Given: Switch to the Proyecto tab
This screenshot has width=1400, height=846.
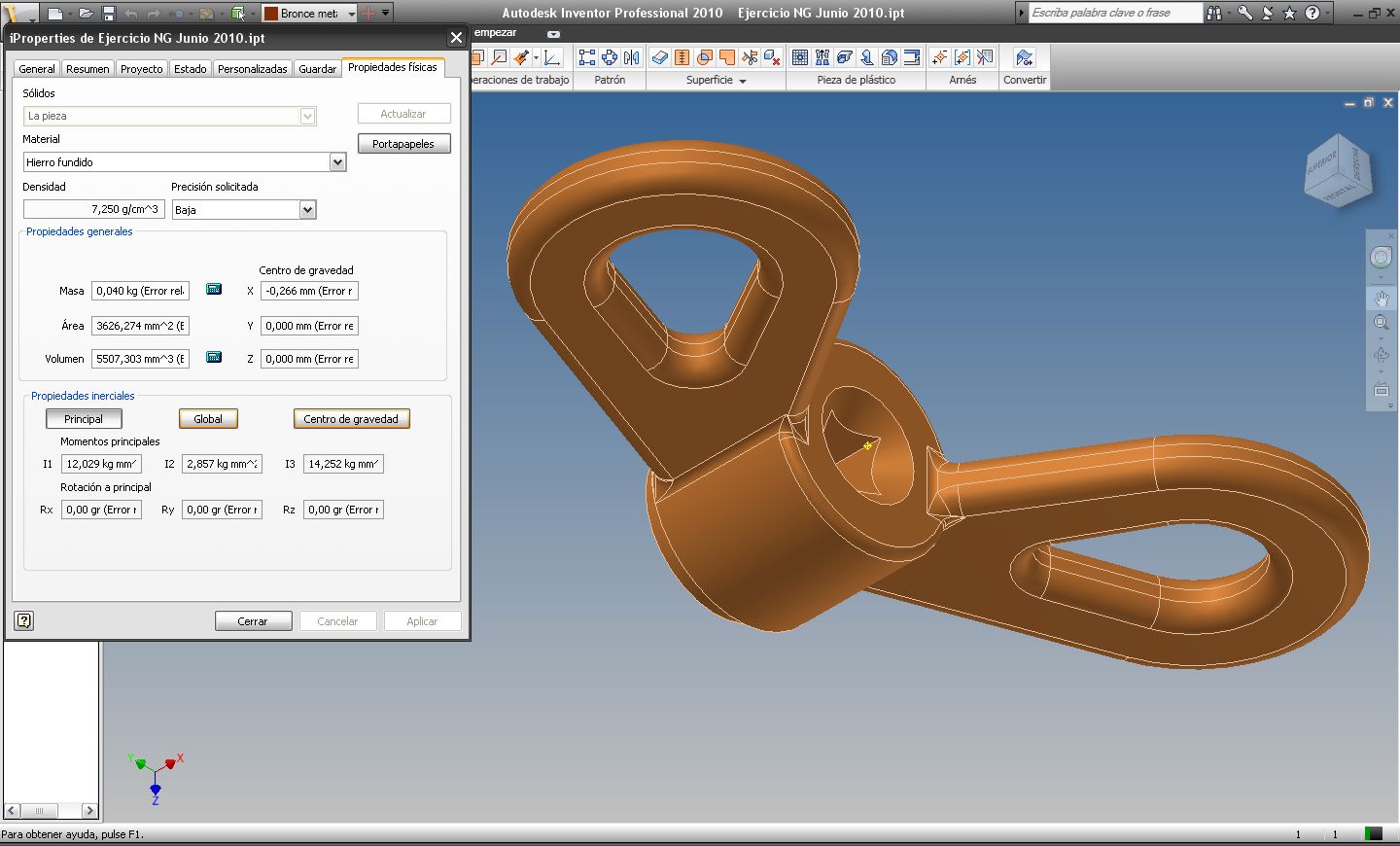Looking at the screenshot, I should click(142, 69).
